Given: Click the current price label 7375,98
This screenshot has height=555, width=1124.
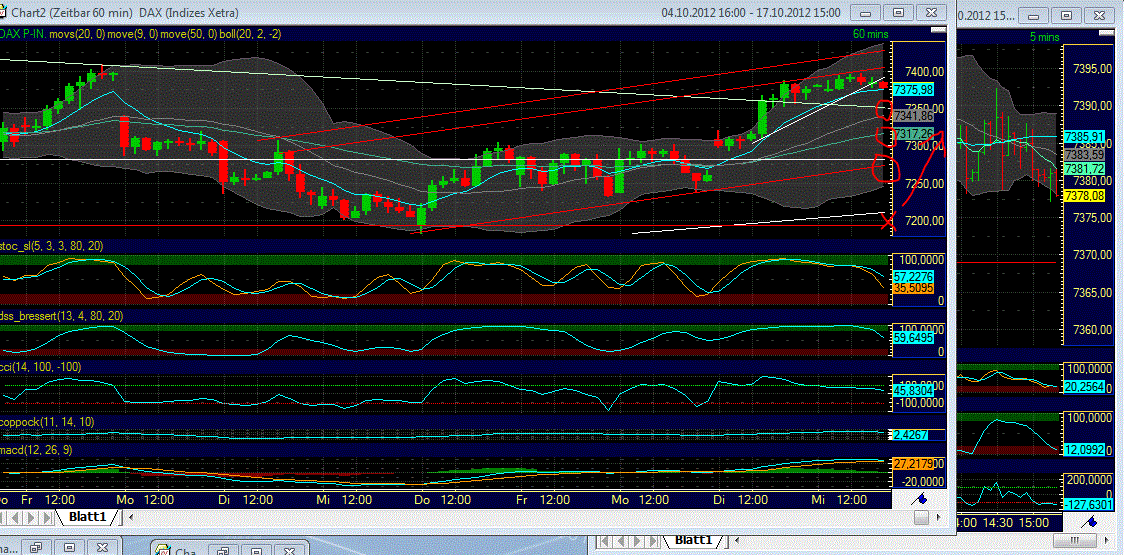Looking at the screenshot, I should (914, 90).
